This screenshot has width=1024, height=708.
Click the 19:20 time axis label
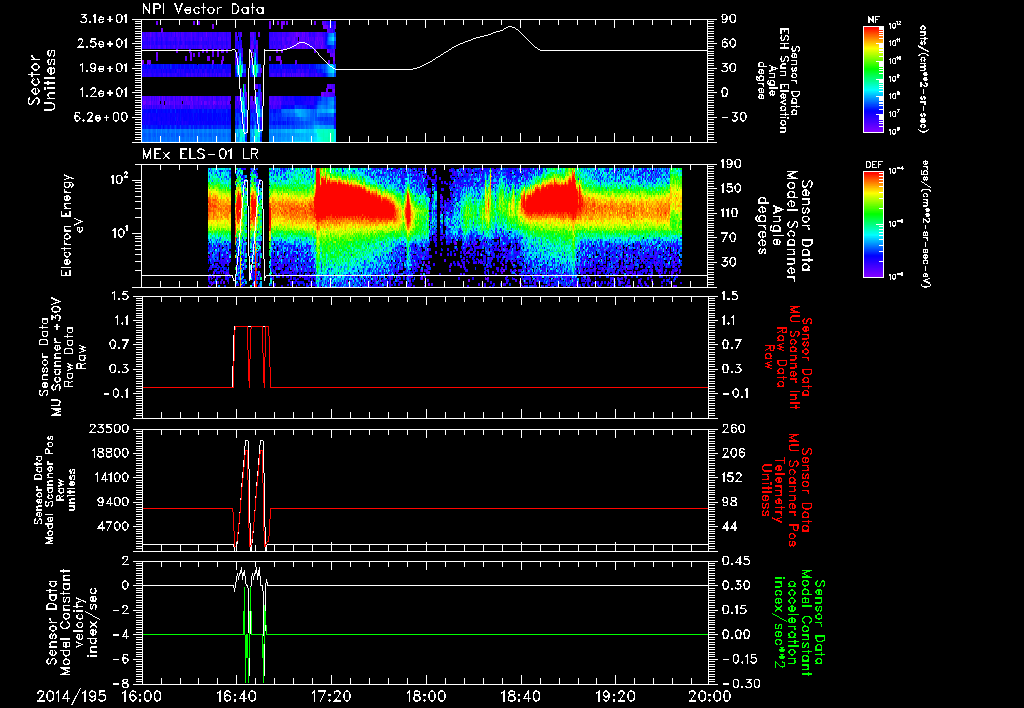point(615,696)
